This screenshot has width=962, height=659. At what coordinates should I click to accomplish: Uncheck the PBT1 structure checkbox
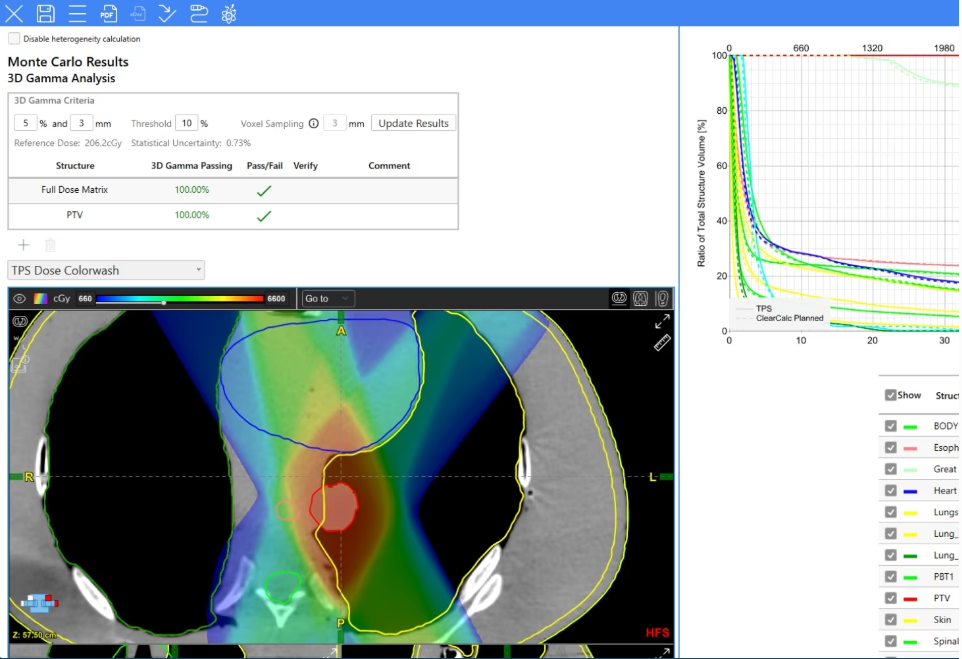[890, 577]
